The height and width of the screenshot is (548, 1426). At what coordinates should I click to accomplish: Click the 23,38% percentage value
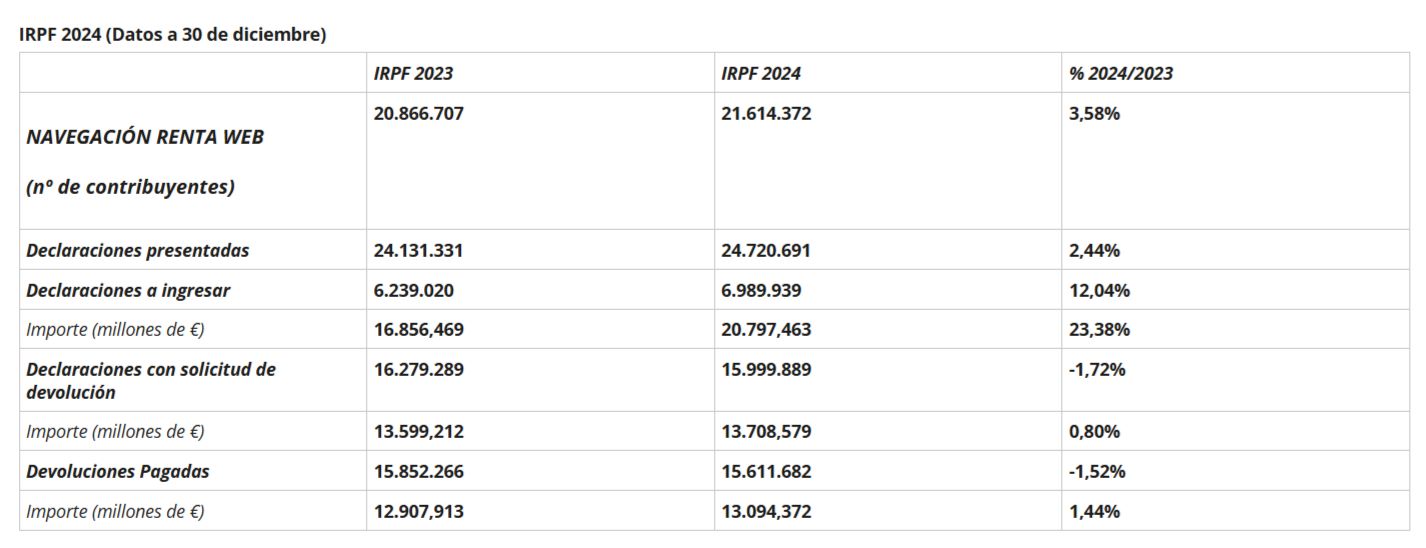coord(1099,329)
